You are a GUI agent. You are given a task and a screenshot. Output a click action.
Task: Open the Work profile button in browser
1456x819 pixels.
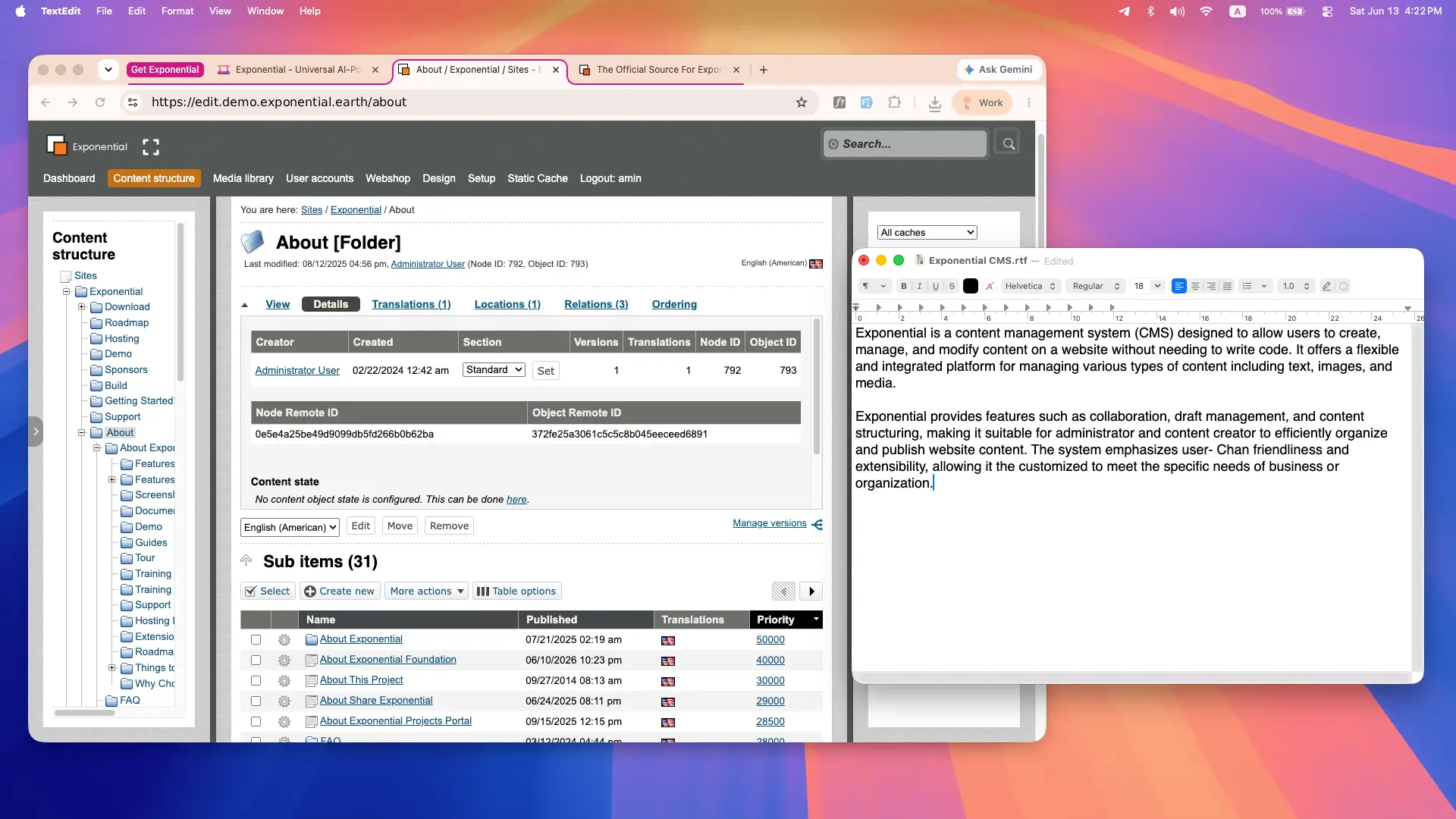(x=982, y=102)
